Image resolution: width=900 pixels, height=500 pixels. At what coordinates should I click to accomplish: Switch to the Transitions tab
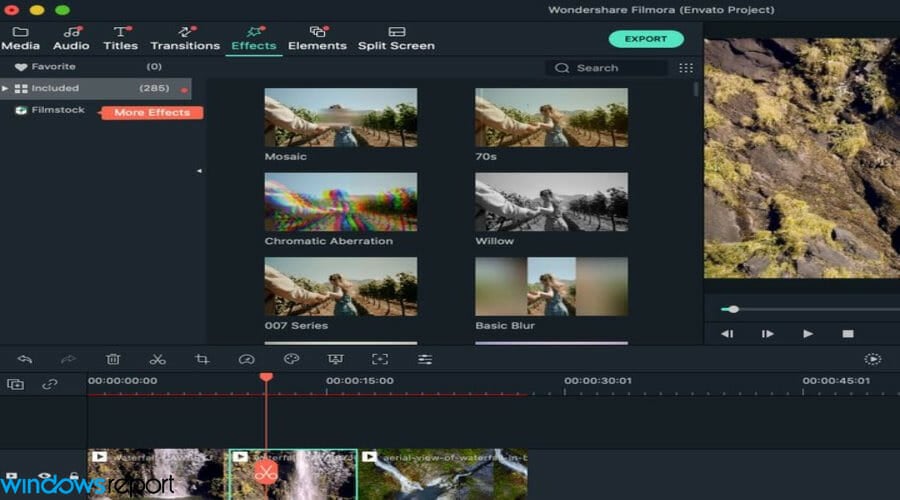(x=185, y=38)
